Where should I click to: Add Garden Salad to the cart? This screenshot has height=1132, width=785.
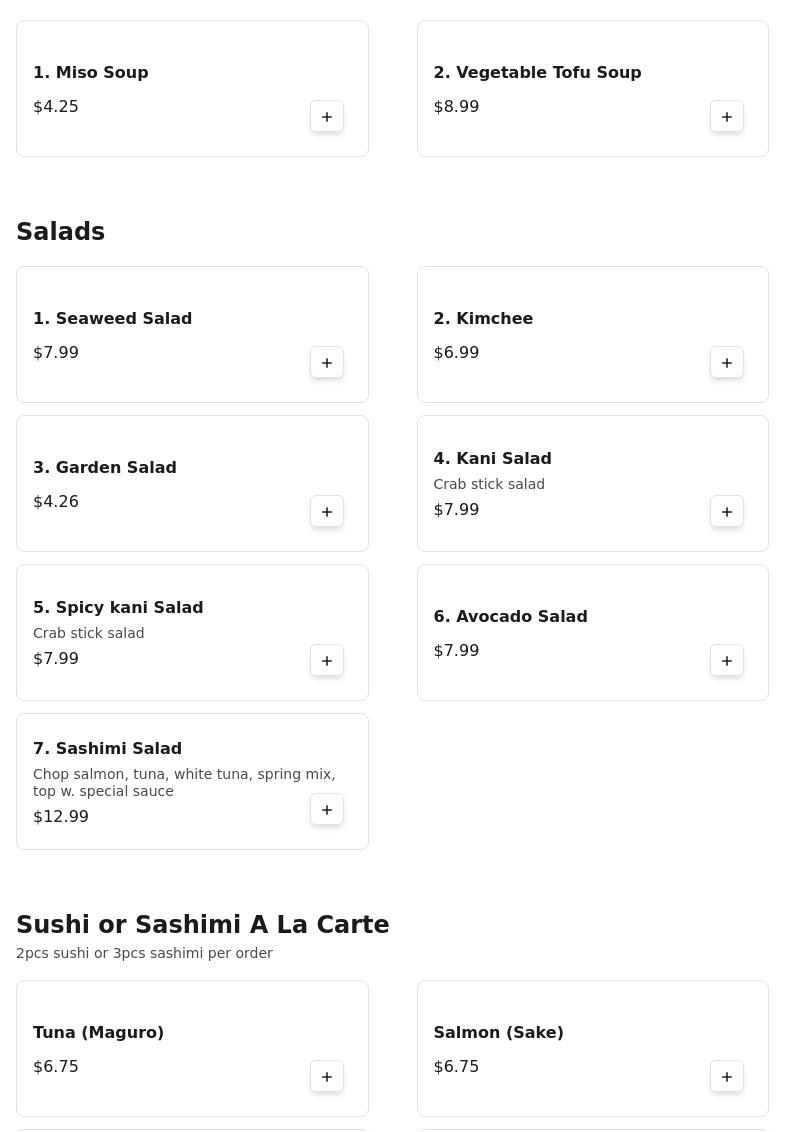(327, 512)
